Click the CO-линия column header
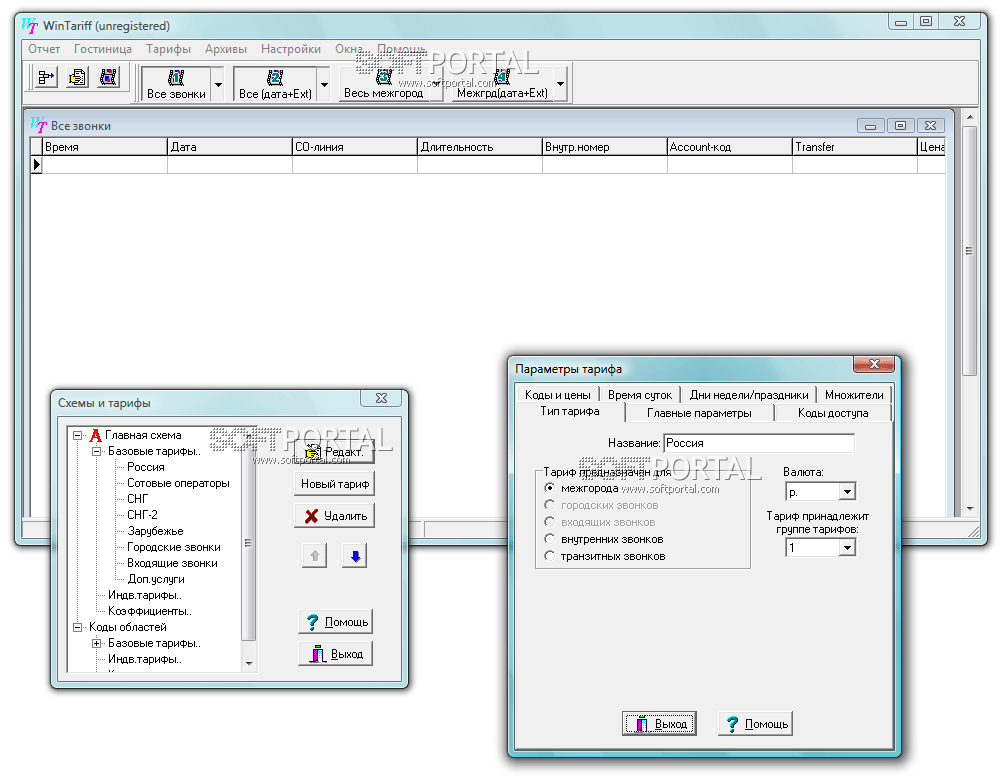1000x778 pixels. (x=355, y=147)
